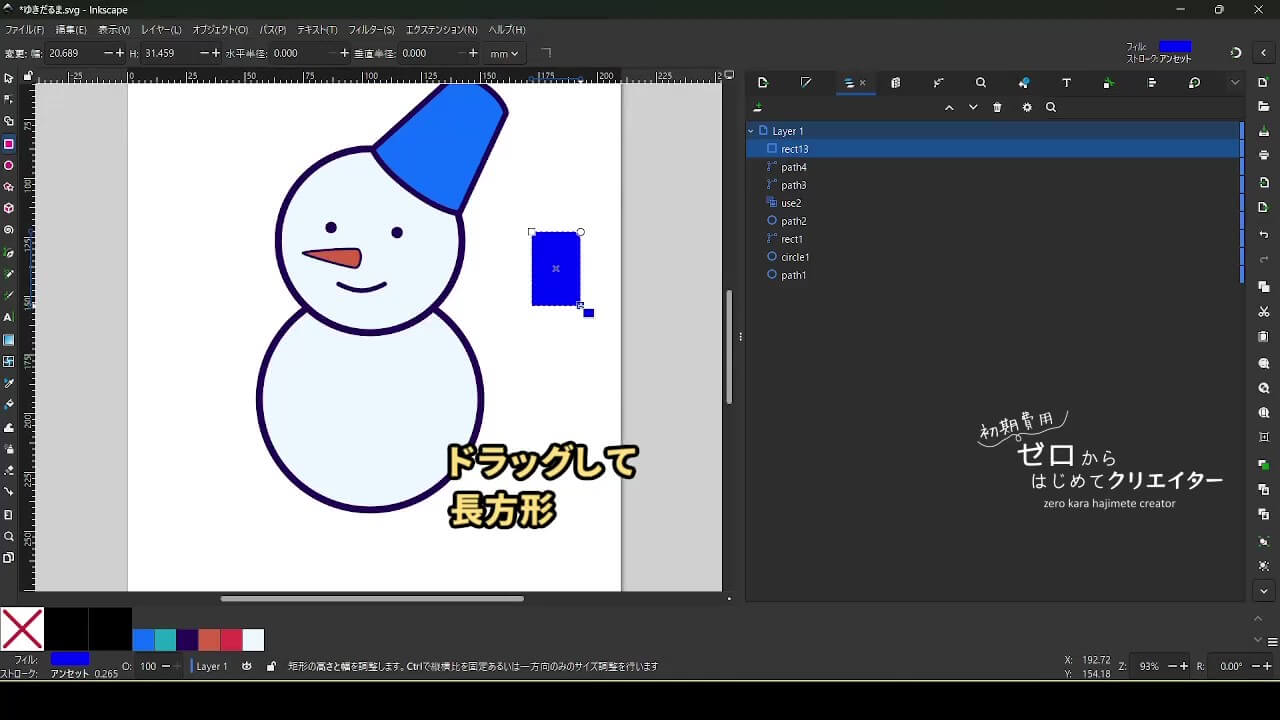Viewport: 1280px width, 720px height.
Task: Toggle layer lock icon in status bar
Action: 271,666
